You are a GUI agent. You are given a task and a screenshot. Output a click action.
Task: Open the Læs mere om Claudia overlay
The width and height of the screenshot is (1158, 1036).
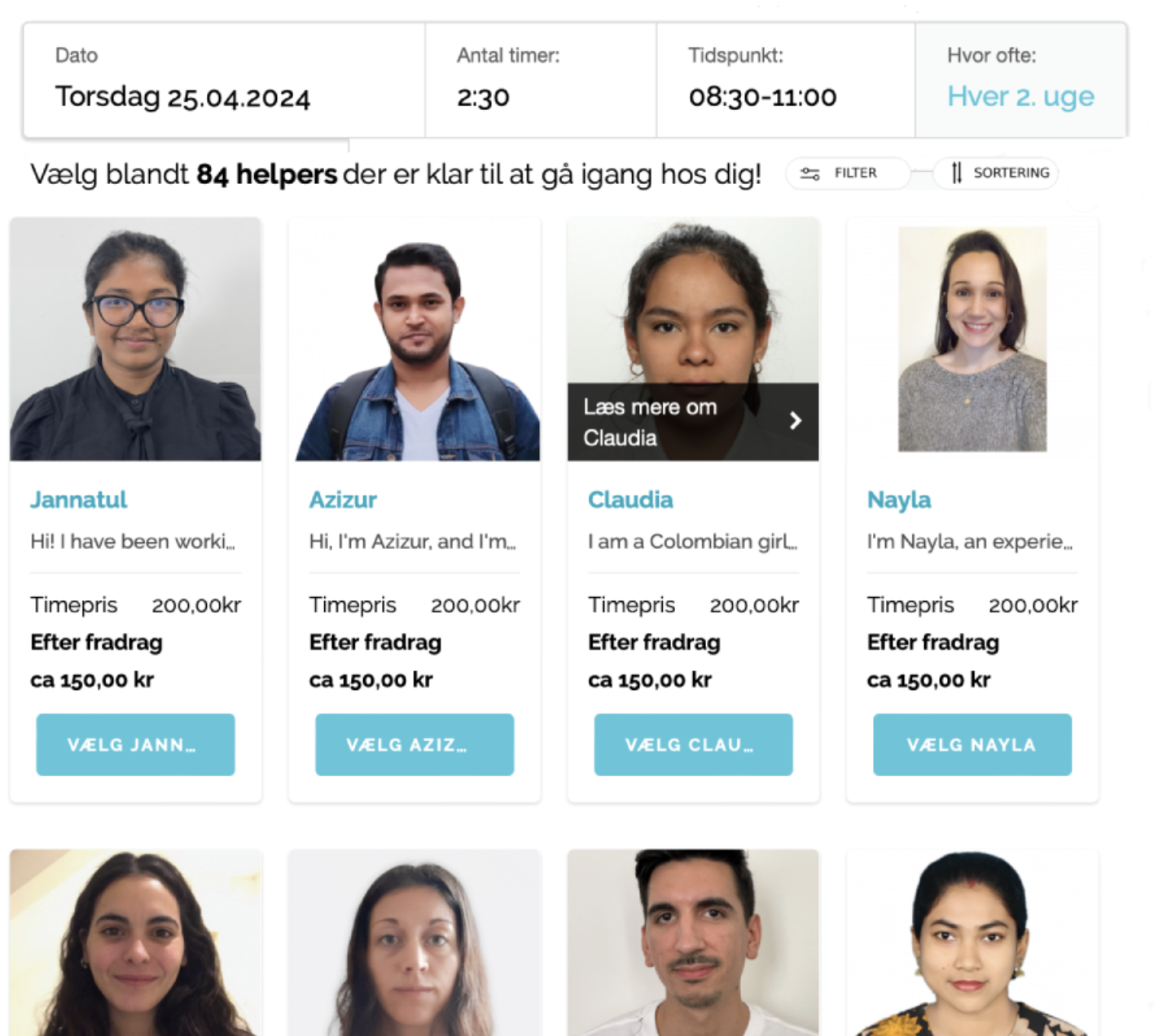point(693,422)
